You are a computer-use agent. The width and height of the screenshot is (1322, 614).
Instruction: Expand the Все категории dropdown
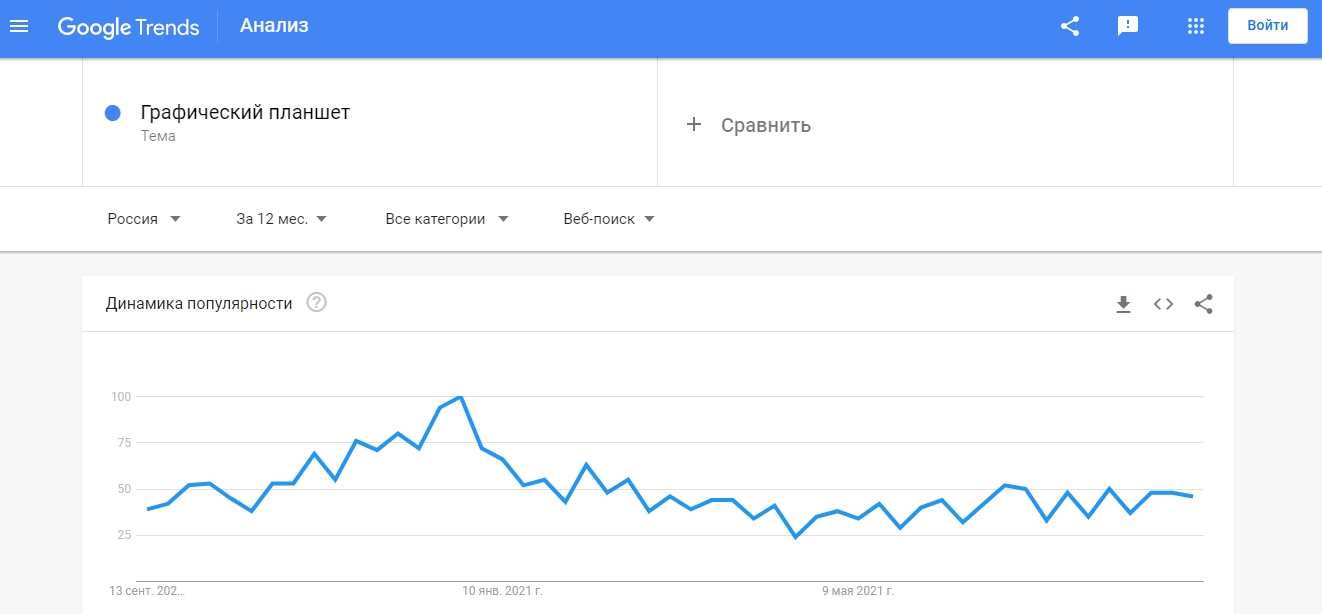(447, 219)
